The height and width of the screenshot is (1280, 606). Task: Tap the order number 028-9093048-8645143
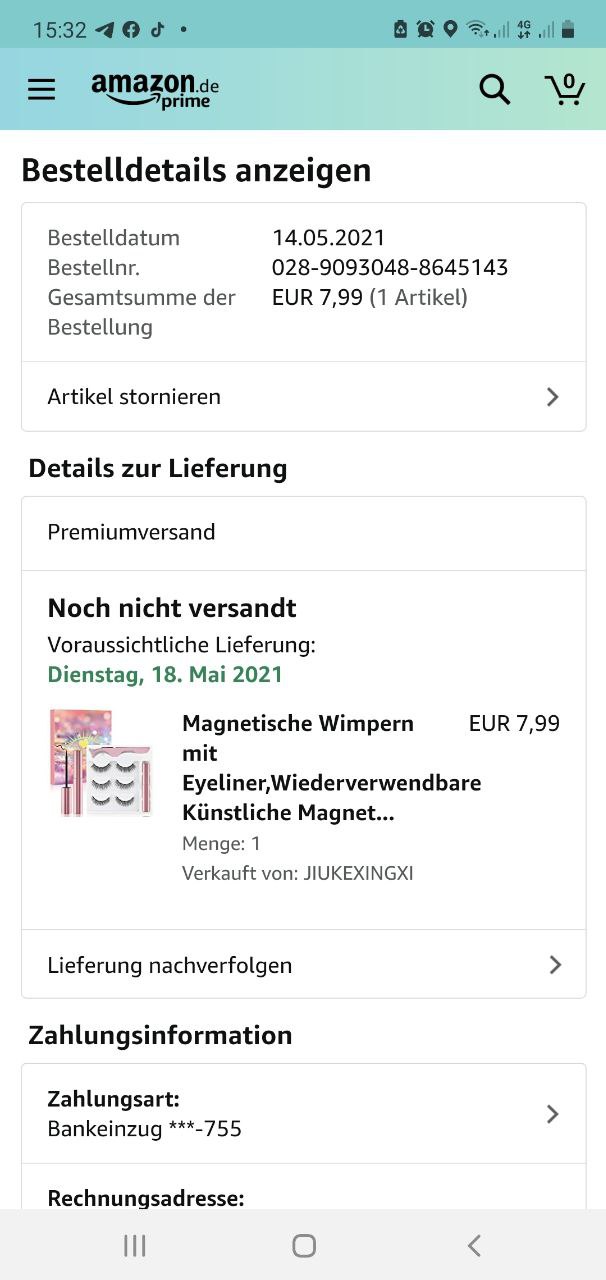(390, 268)
